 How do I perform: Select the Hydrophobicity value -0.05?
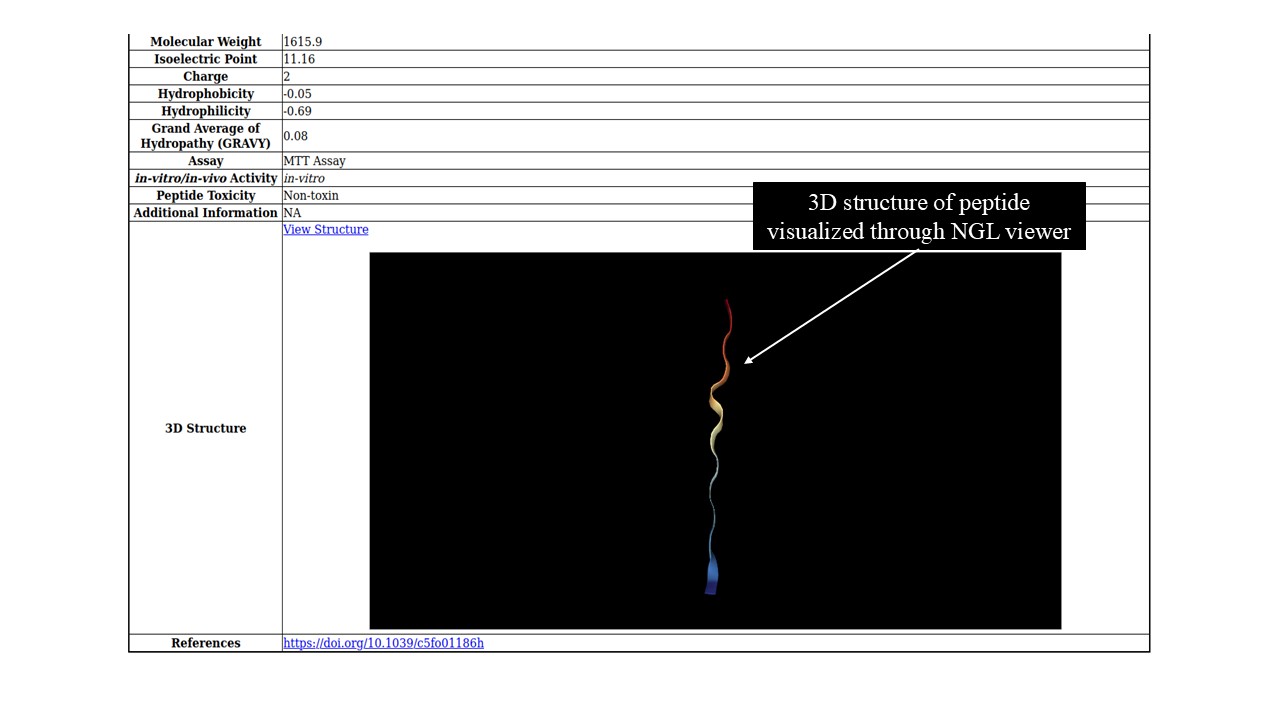pyautogui.click(x=297, y=94)
